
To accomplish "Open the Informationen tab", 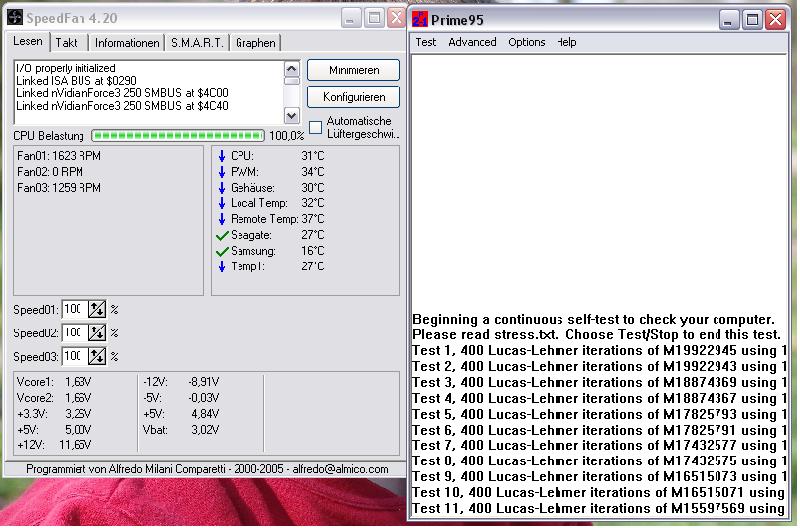I will 127,43.
